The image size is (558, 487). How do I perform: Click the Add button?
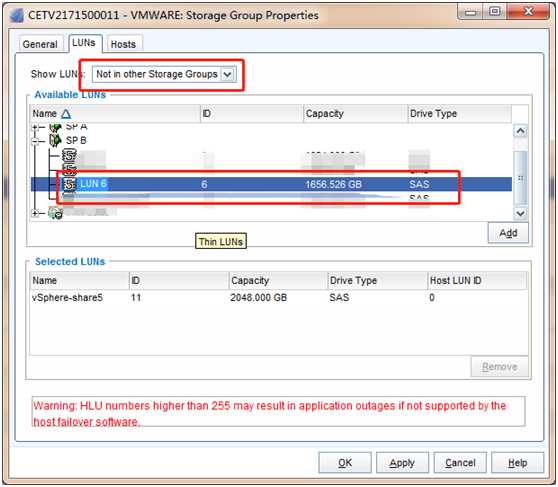click(x=508, y=233)
